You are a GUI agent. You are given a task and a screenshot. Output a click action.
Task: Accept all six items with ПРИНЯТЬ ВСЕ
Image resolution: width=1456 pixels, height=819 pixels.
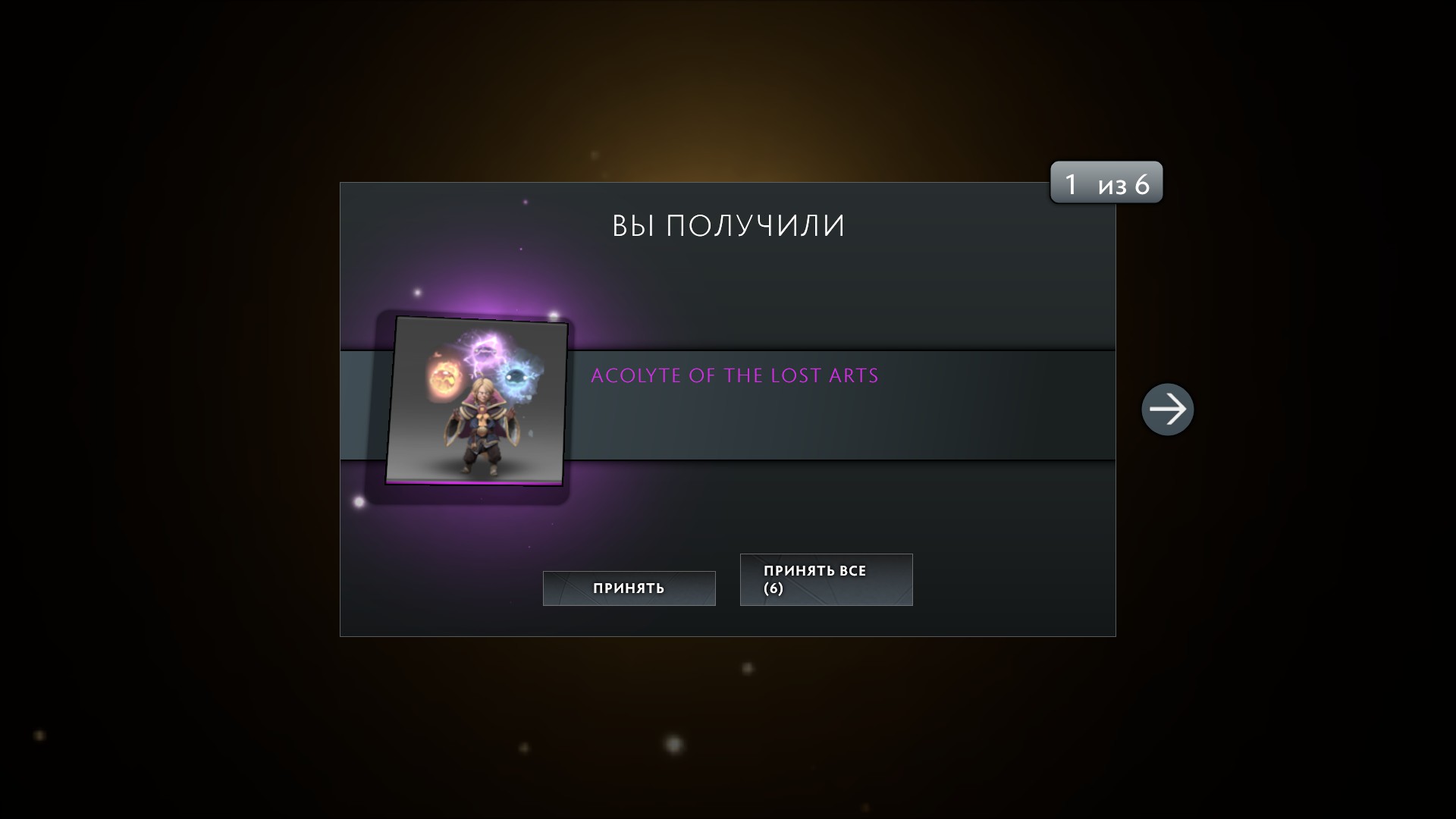[826, 579]
